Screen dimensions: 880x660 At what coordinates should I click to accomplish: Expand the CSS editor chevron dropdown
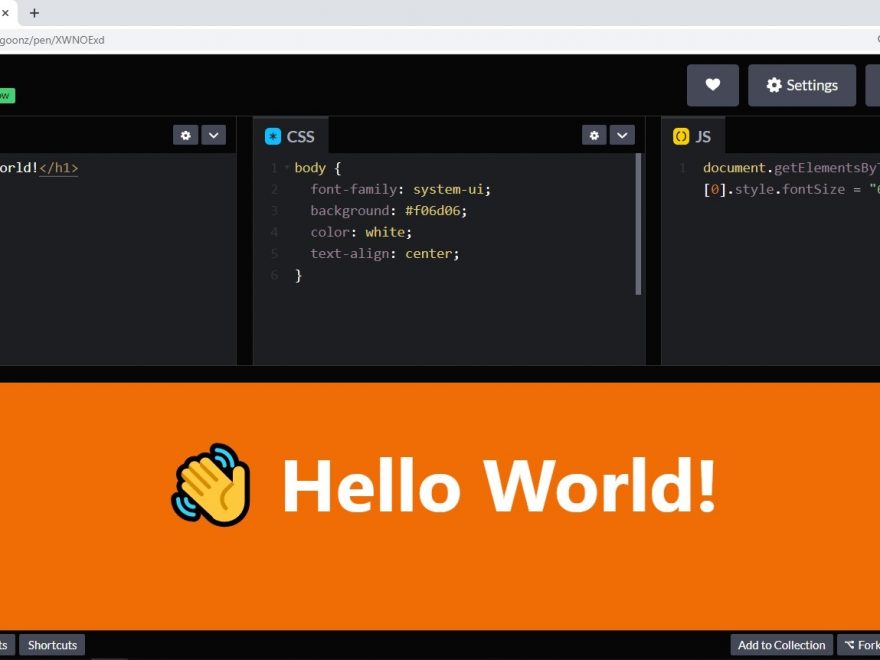pyautogui.click(x=622, y=135)
